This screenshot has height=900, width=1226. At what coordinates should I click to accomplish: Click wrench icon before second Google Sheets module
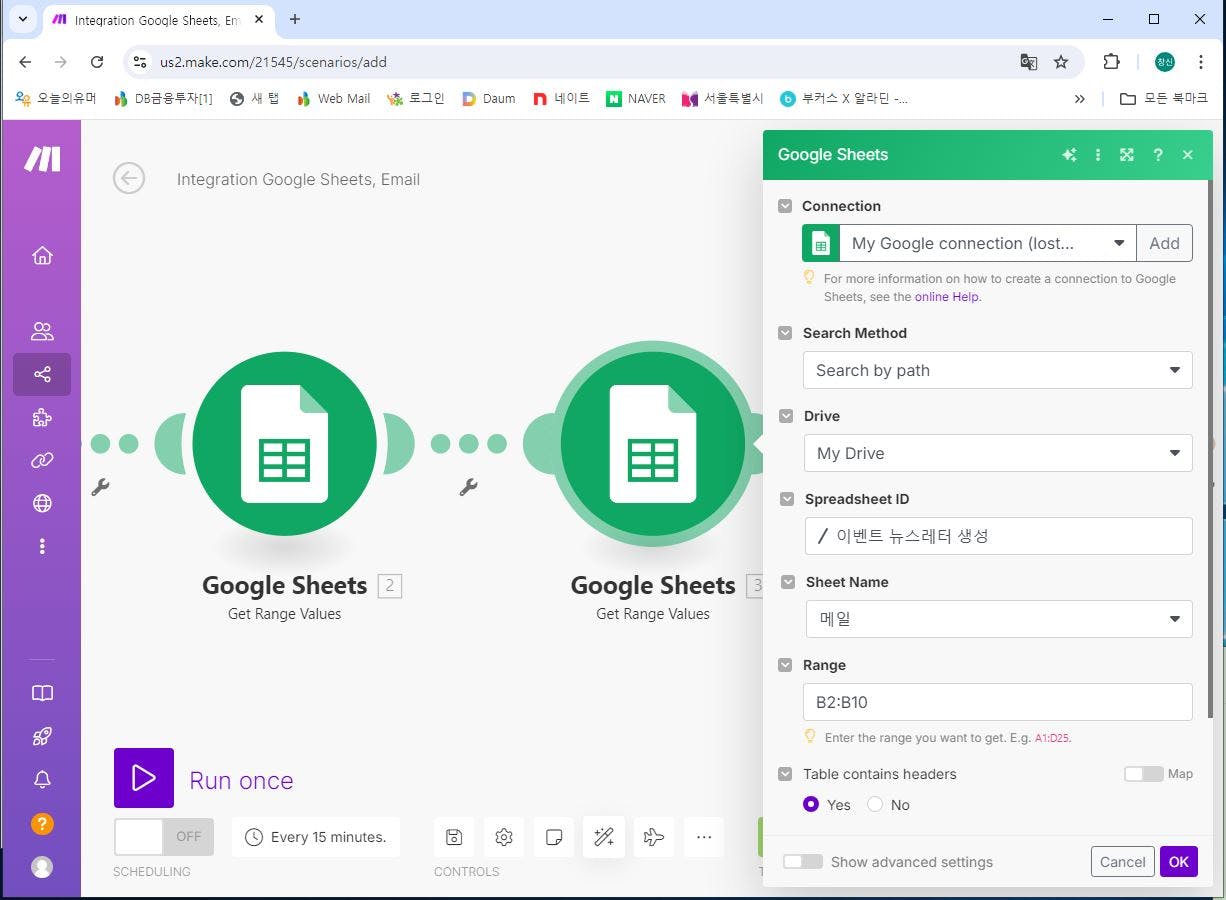click(x=468, y=487)
